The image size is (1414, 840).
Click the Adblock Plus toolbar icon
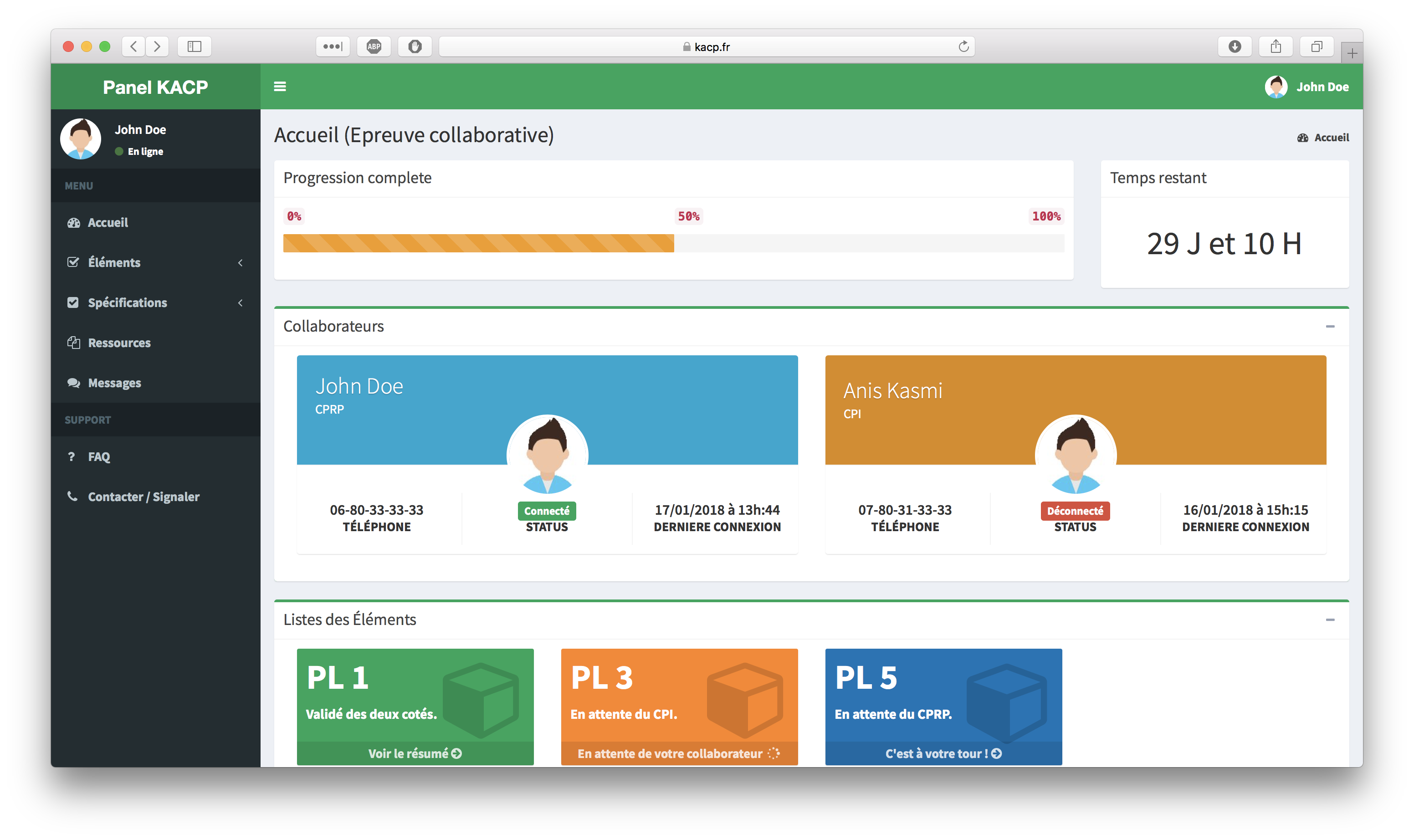pos(374,46)
